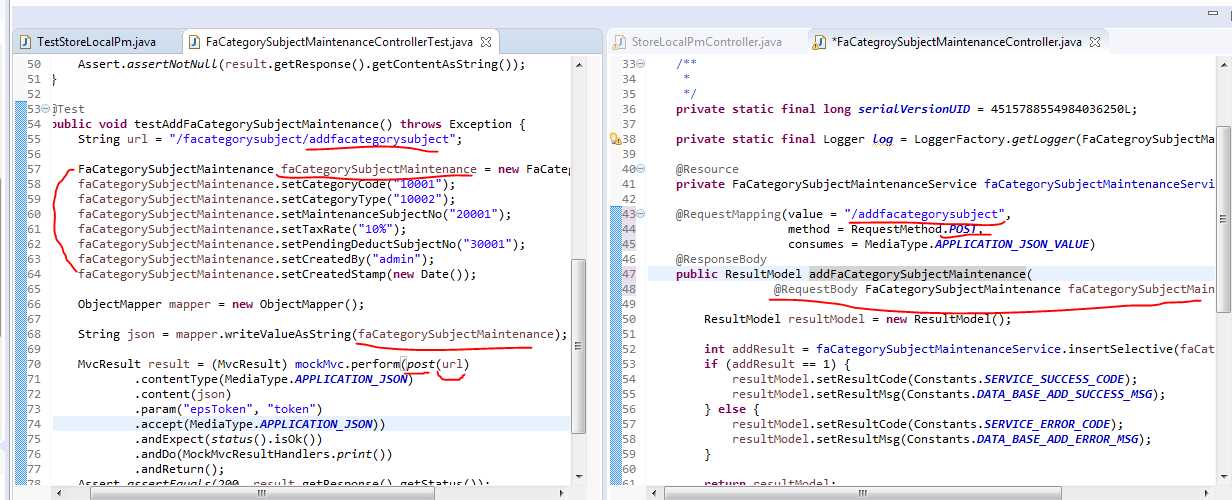Click the @Resource annotation
This screenshot has height=500, width=1232.
[x=707, y=169]
